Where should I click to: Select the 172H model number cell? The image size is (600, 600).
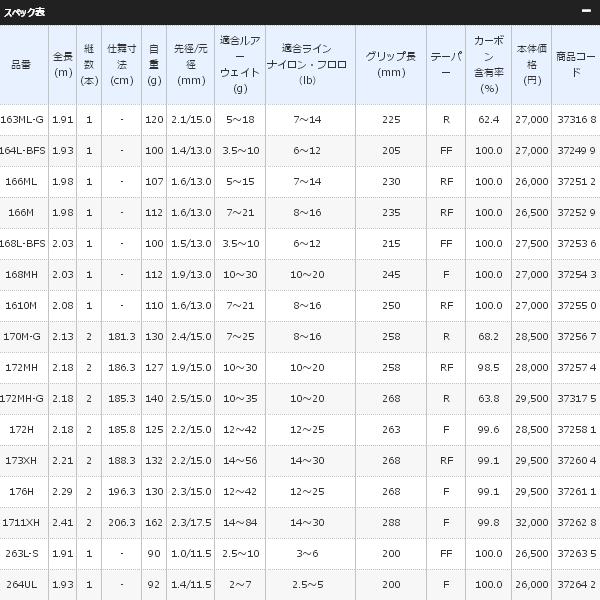[22, 429]
